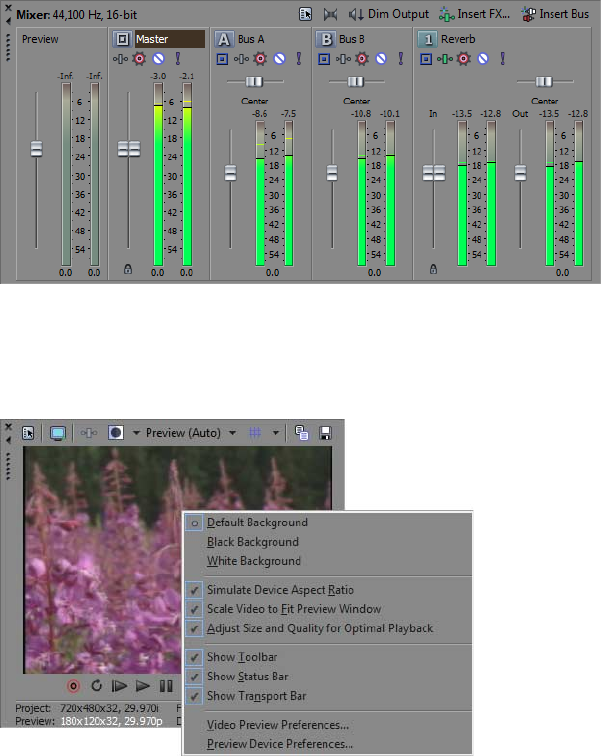
Task: Click Insert FX... in the mixer toolbar
Action: [x=474, y=14]
